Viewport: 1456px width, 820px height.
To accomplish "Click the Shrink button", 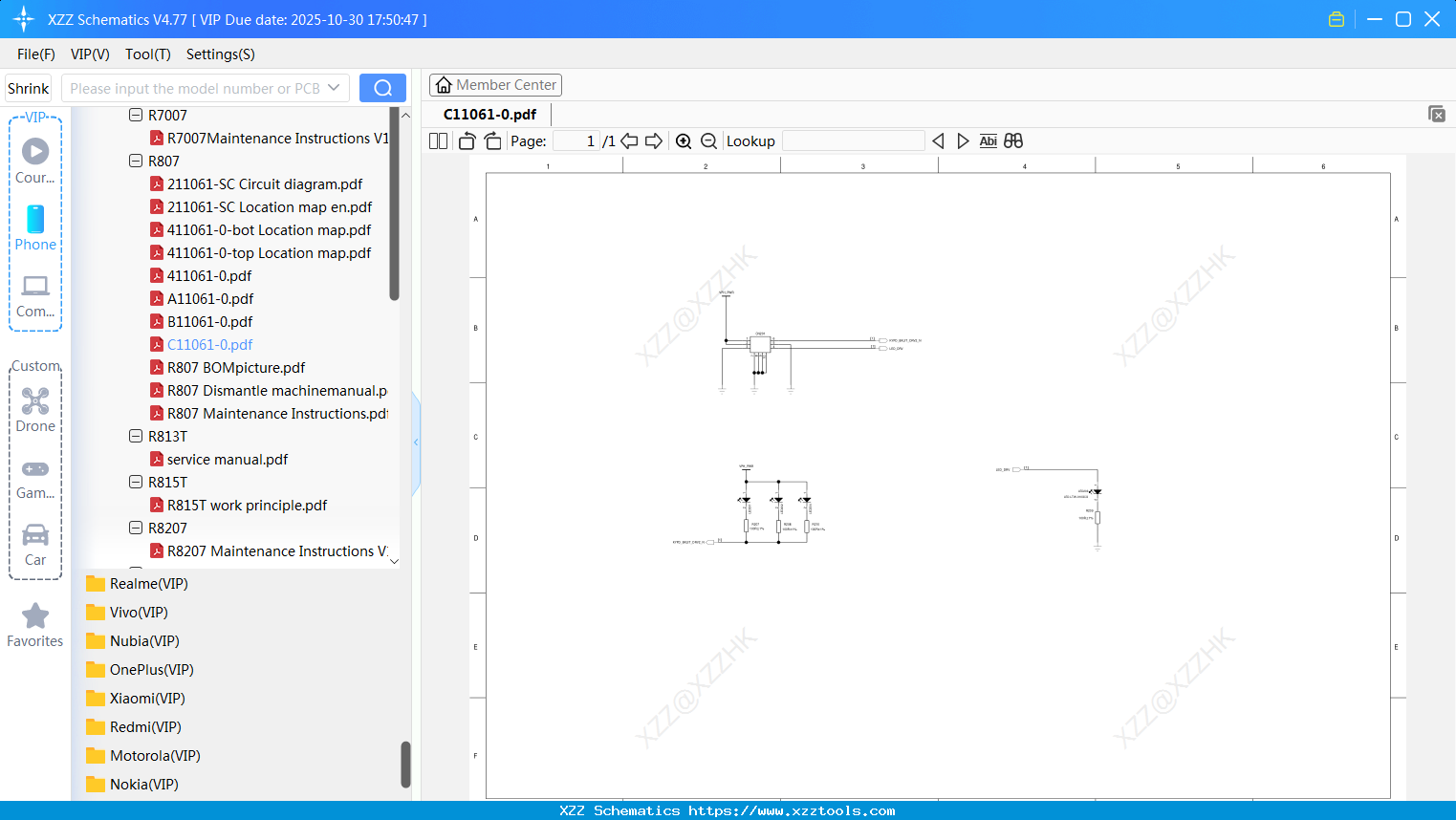I will pos(29,88).
